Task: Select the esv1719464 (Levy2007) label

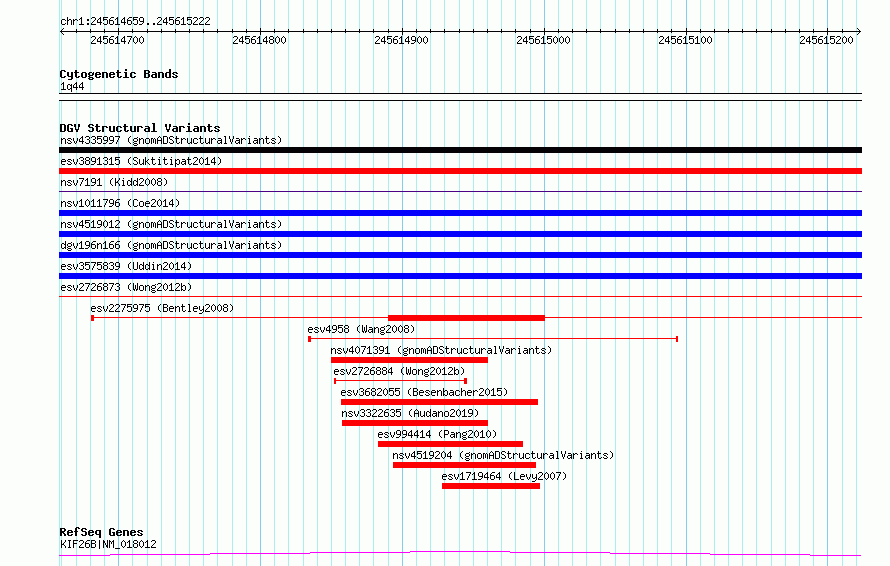Action: pos(504,476)
